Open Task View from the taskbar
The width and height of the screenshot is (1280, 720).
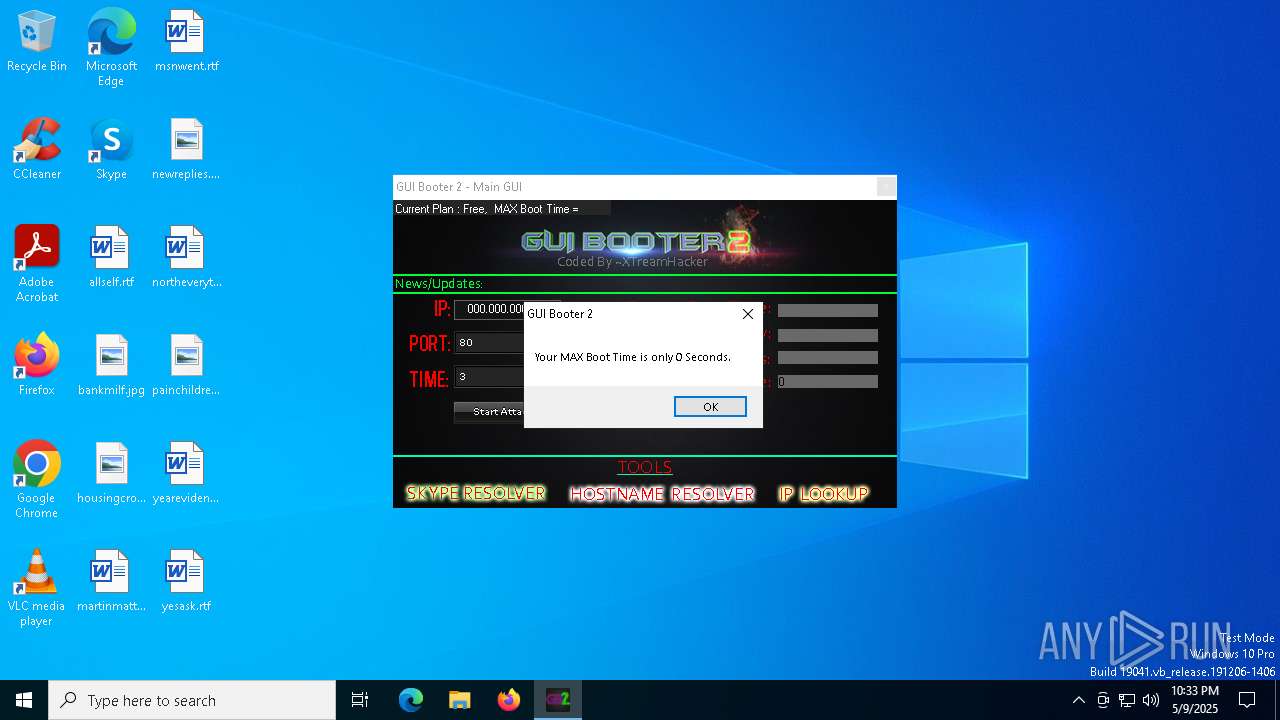[360, 700]
